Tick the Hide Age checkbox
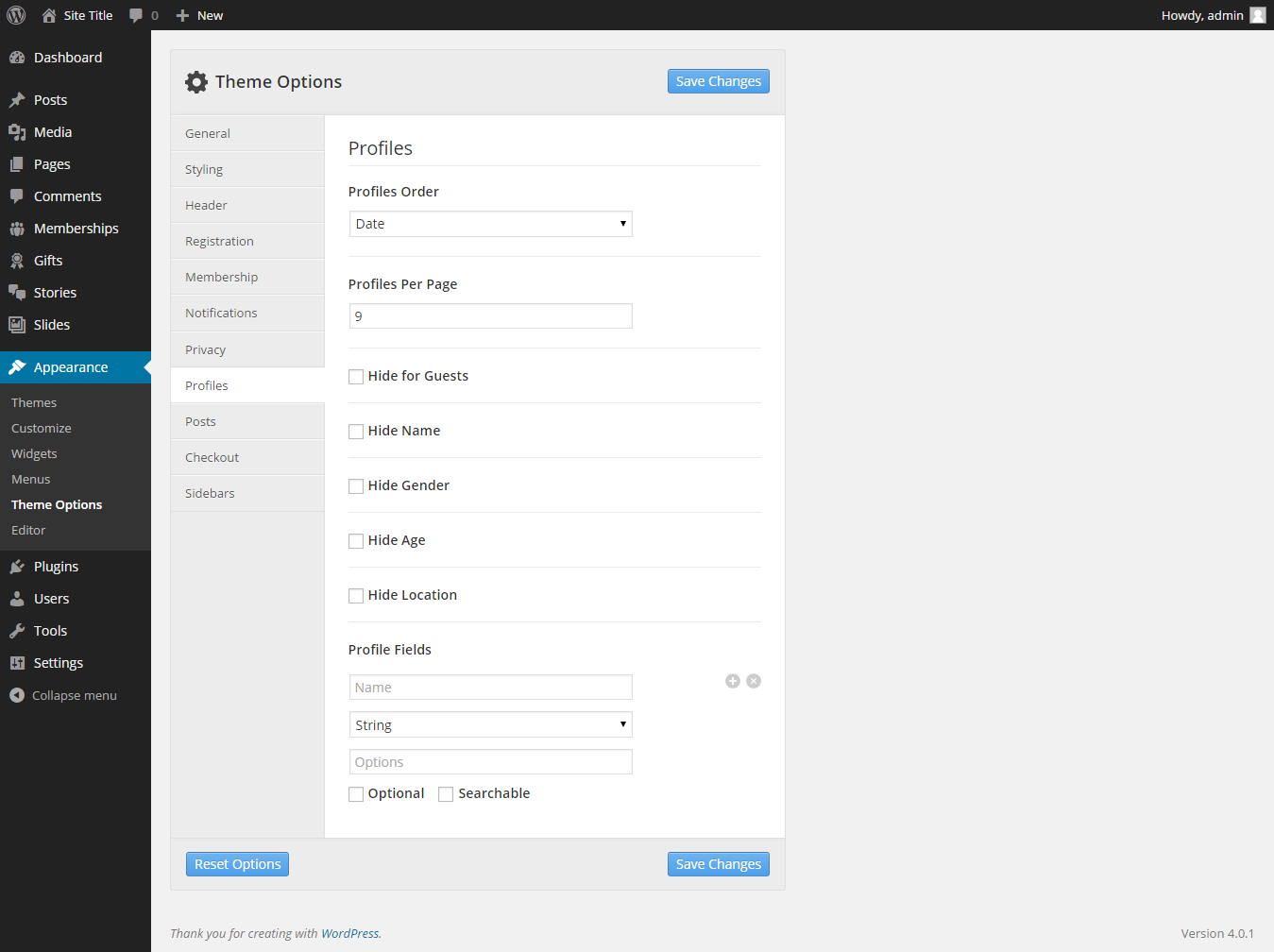 (x=356, y=541)
